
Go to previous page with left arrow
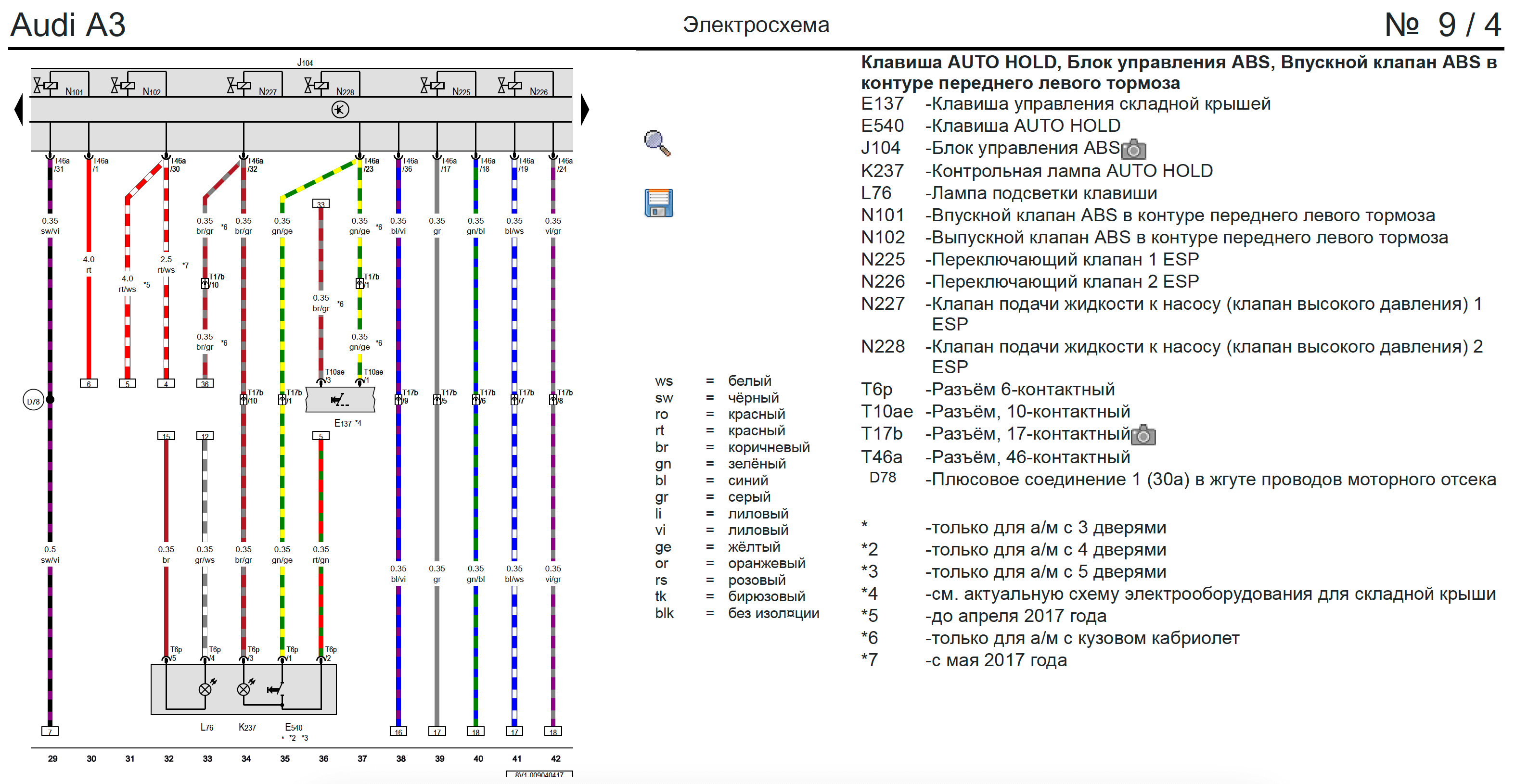coord(19,109)
